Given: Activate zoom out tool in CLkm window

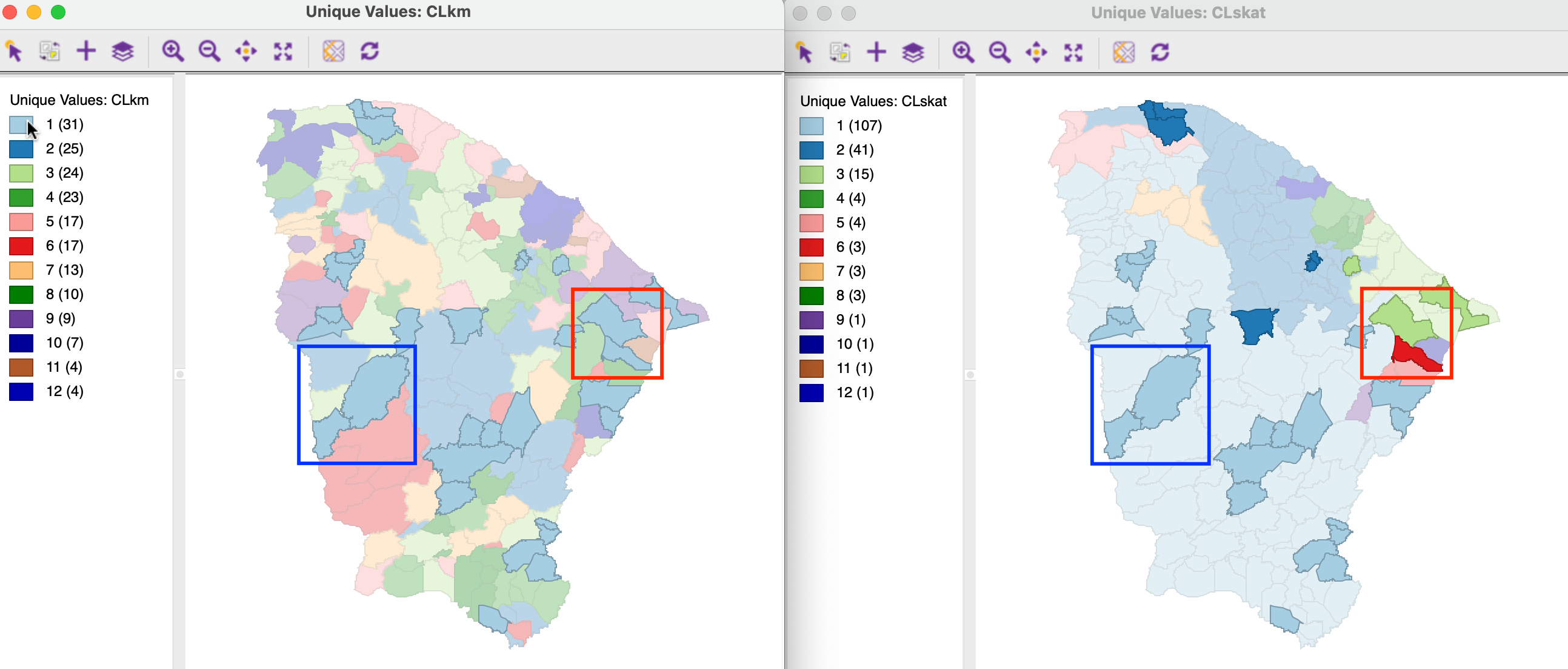Looking at the screenshot, I should pos(209,51).
